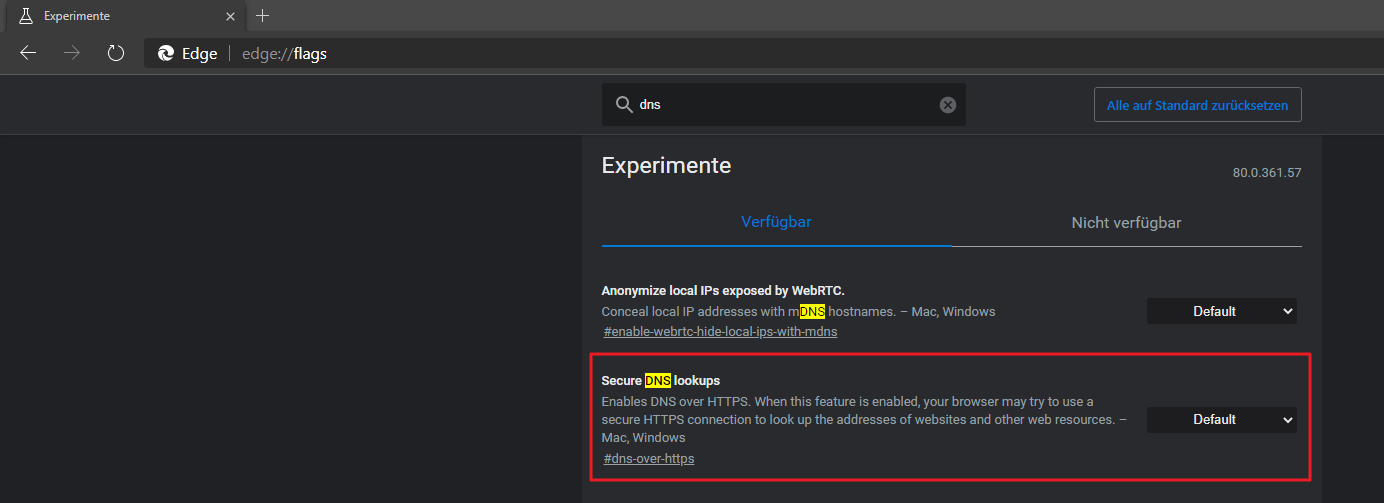Clear the dns search with the X icon
Image resolution: width=1384 pixels, height=503 pixels.
(948, 105)
